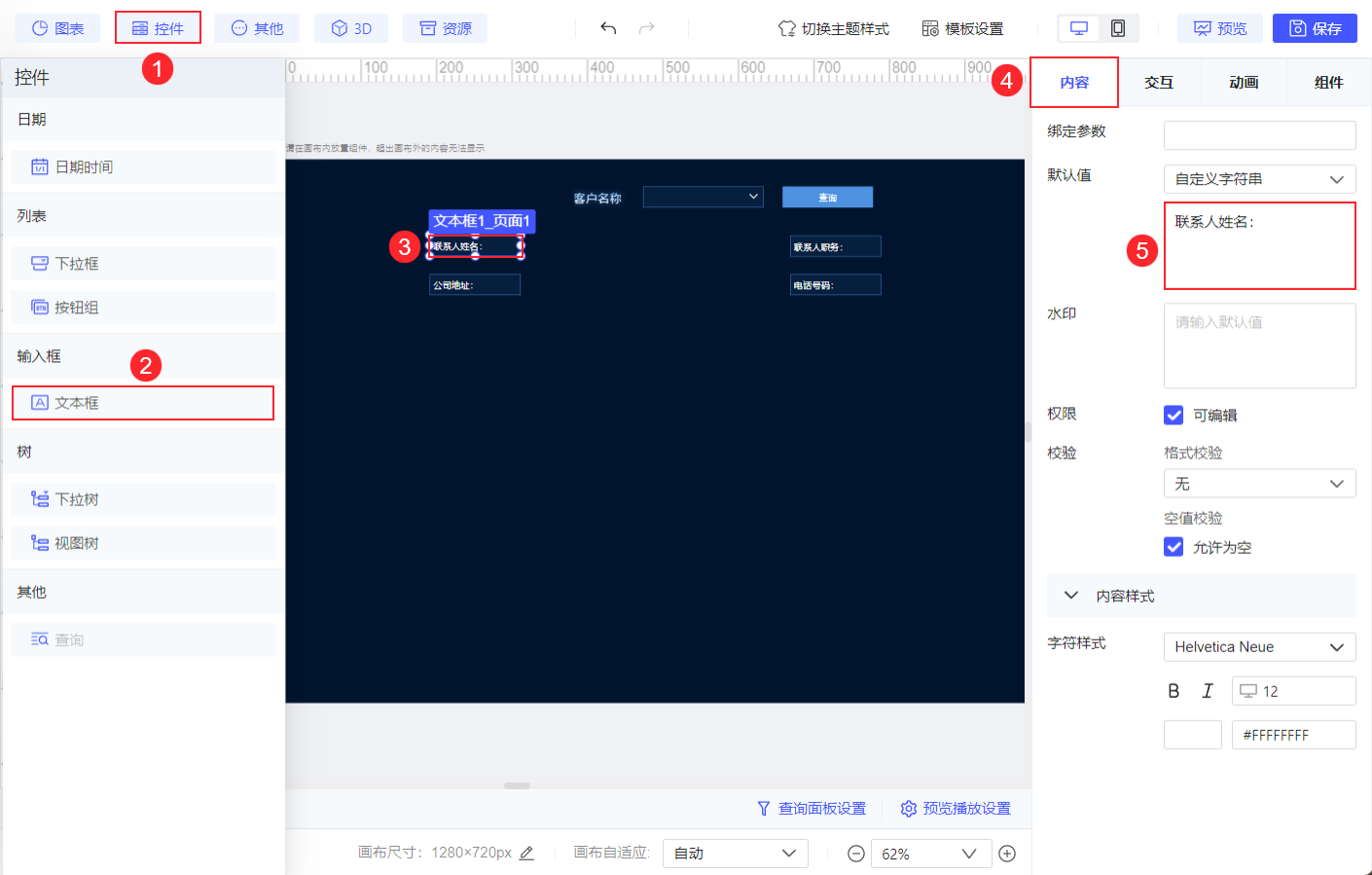
Task: Open the 组件 tab on the right
Action: 1328,83
